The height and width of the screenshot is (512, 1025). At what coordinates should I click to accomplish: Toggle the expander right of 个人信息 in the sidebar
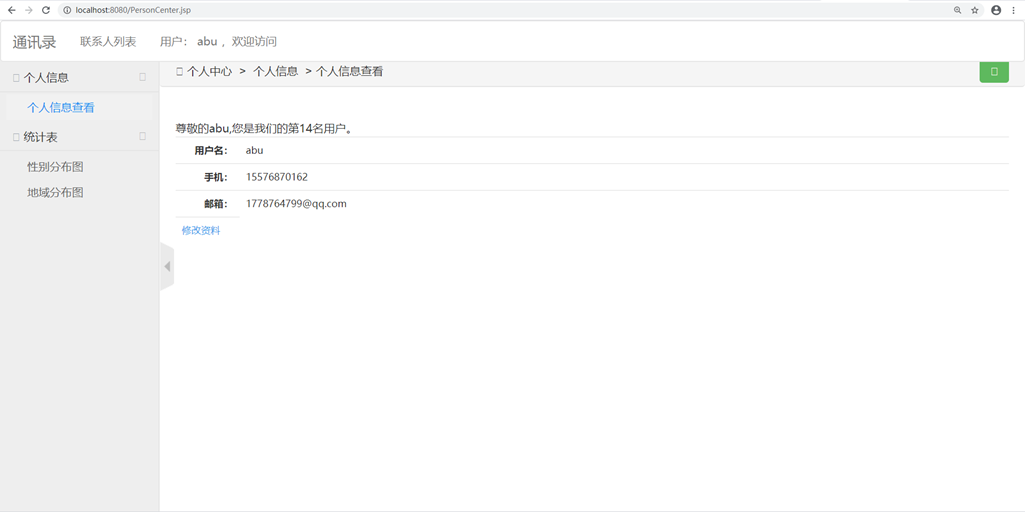tap(143, 77)
